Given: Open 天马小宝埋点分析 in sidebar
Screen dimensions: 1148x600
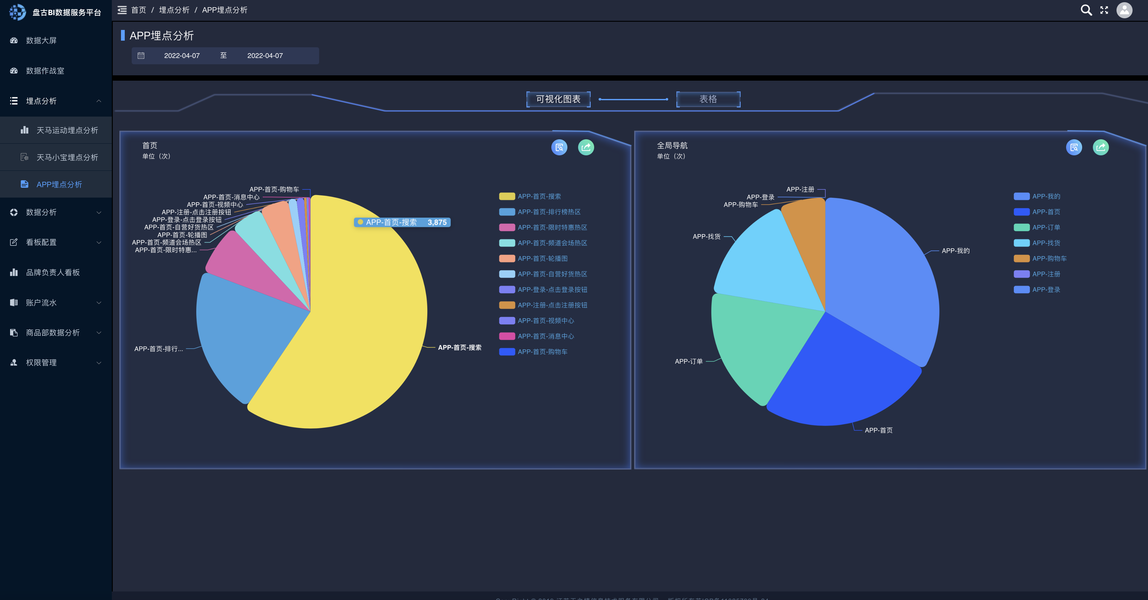Looking at the screenshot, I should [x=56, y=157].
